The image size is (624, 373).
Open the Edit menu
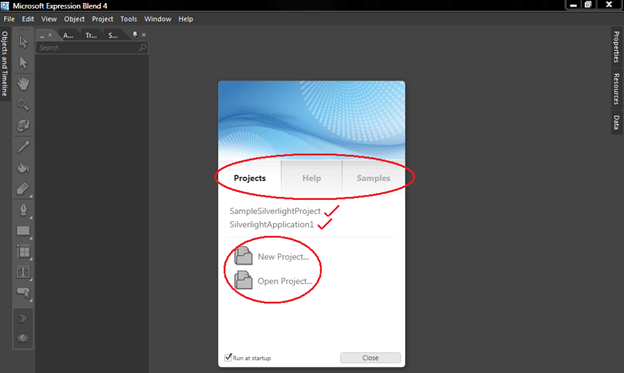[28, 19]
